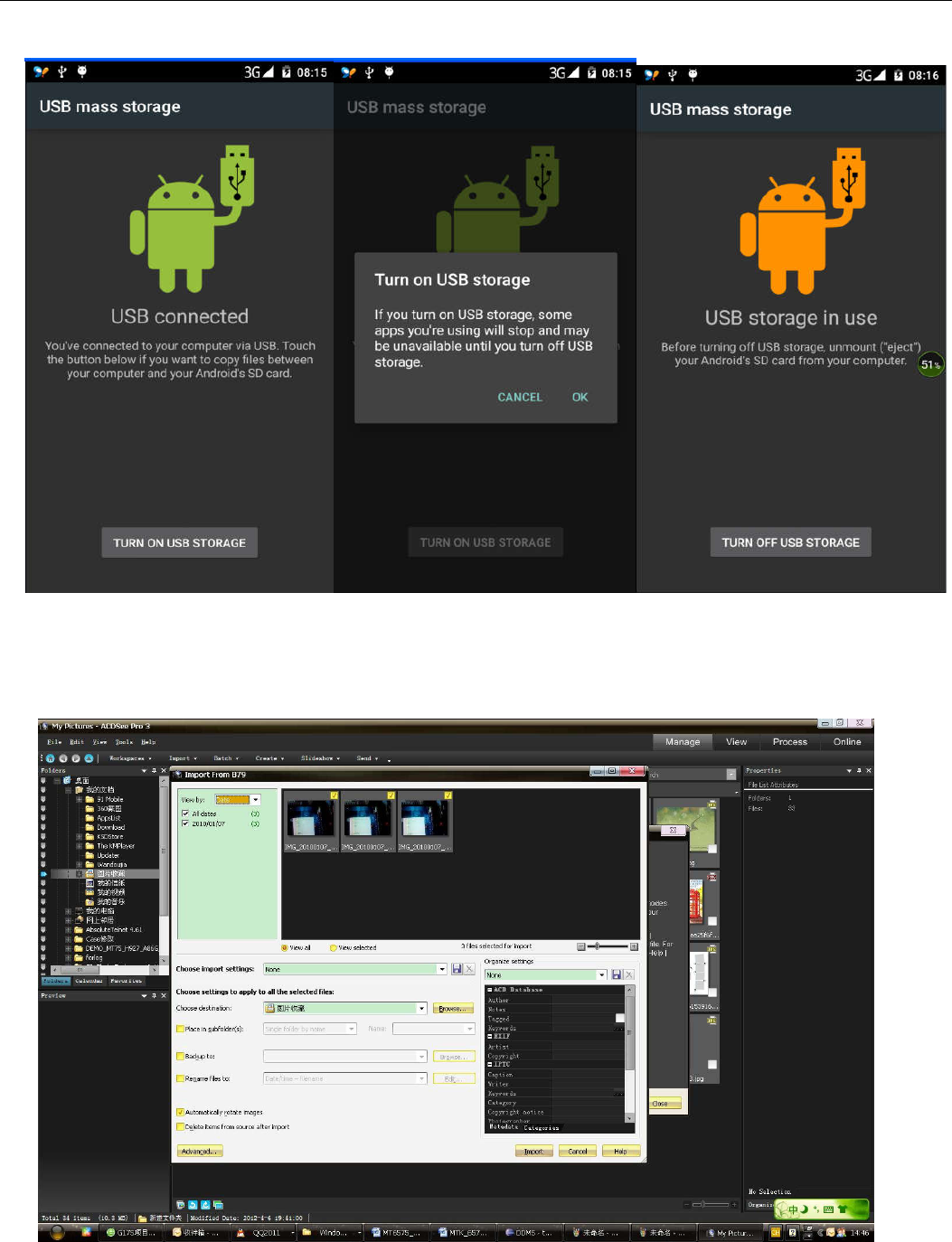Open the Create toolbar dropdown
The height and width of the screenshot is (1242, 952).
269,758
